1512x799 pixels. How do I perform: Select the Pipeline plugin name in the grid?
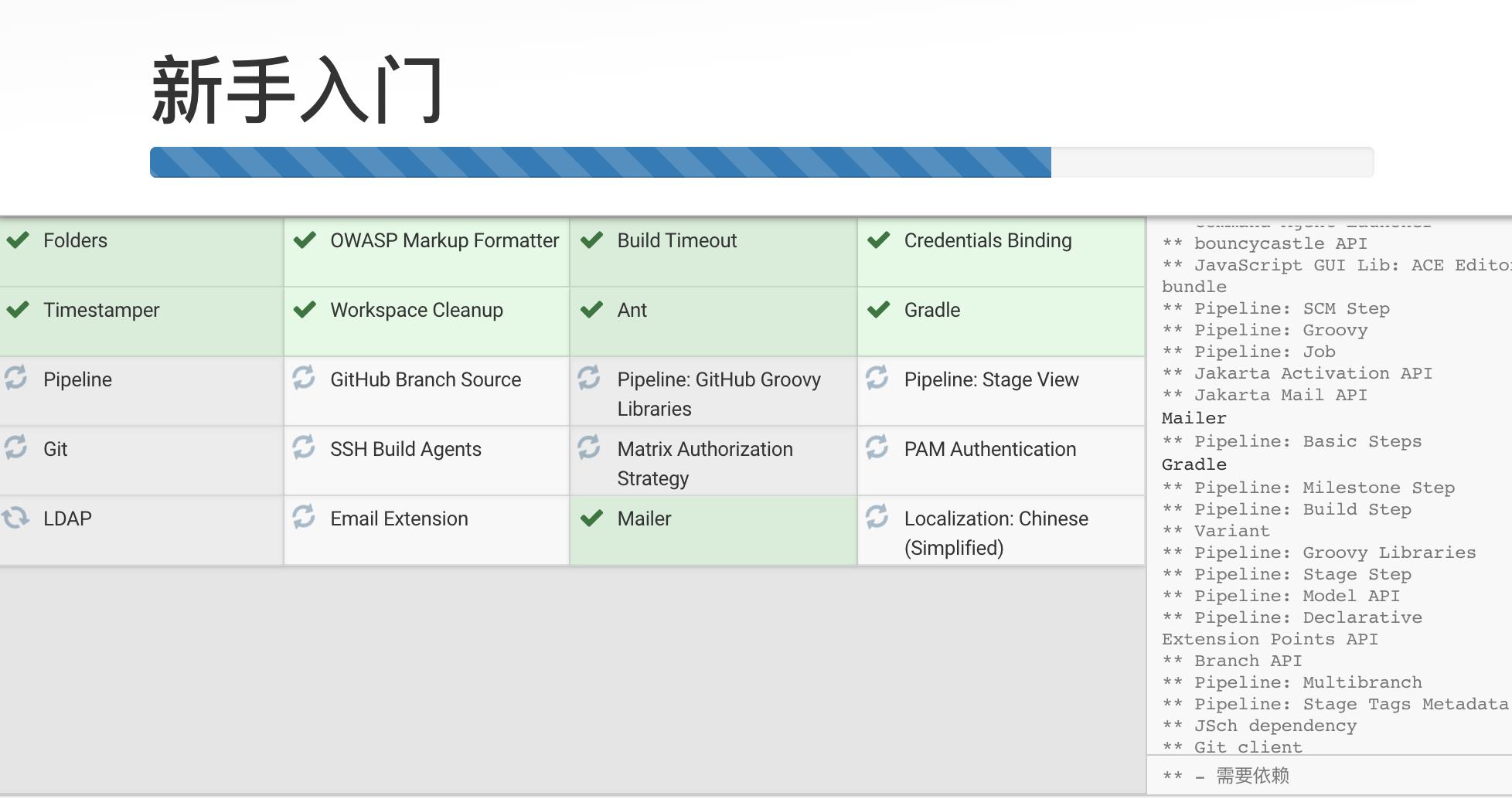(x=77, y=379)
